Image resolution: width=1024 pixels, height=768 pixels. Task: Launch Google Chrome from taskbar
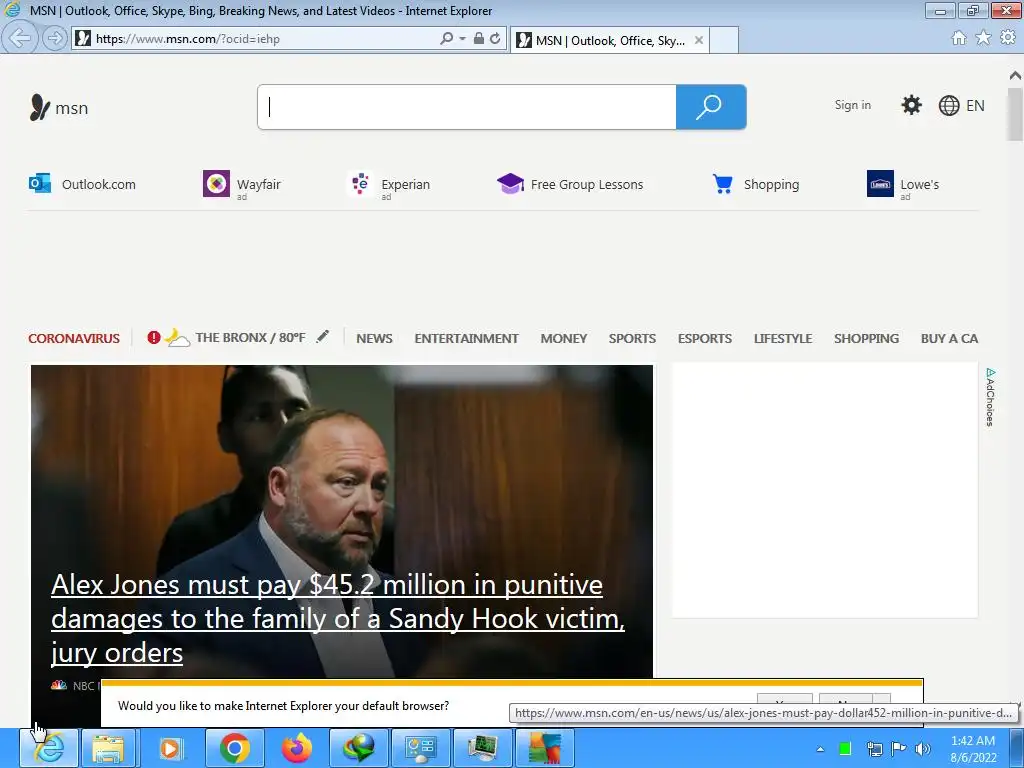click(x=234, y=748)
